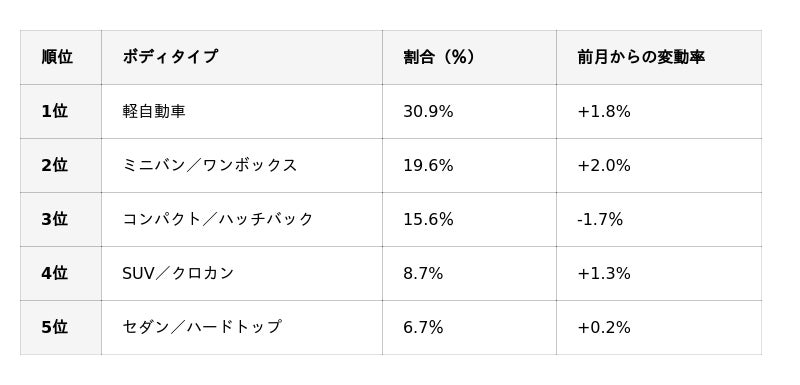Click the ボディタイプ column header
800x385 pixels.
tap(242, 57)
